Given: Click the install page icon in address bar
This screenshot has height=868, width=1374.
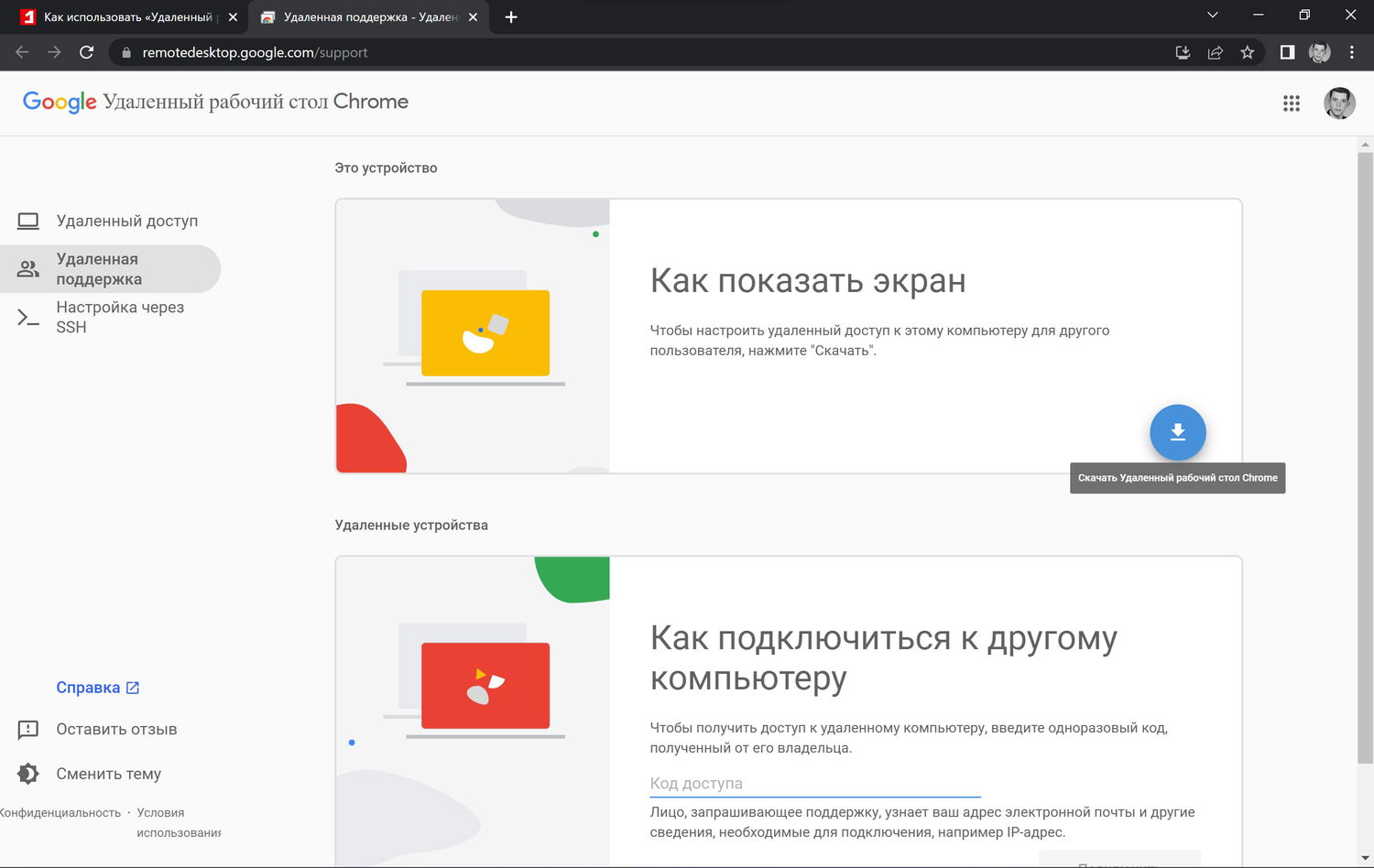Looking at the screenshot, I should [1183, 52].
